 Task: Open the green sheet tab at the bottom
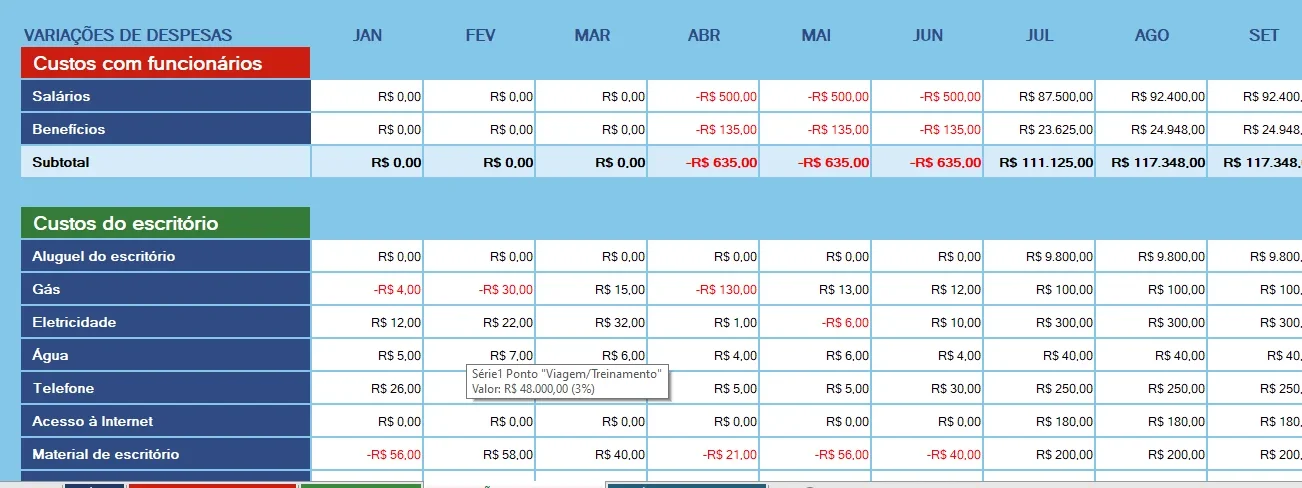pyautogui.click(x=361, y=485)
